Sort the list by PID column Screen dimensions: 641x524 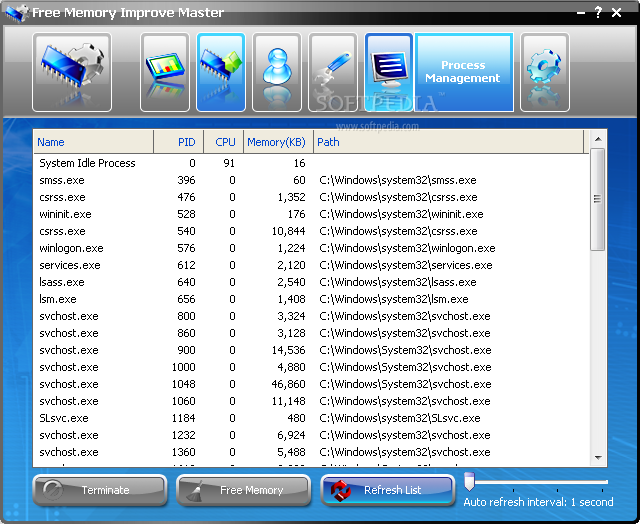(x=179, y=142)
